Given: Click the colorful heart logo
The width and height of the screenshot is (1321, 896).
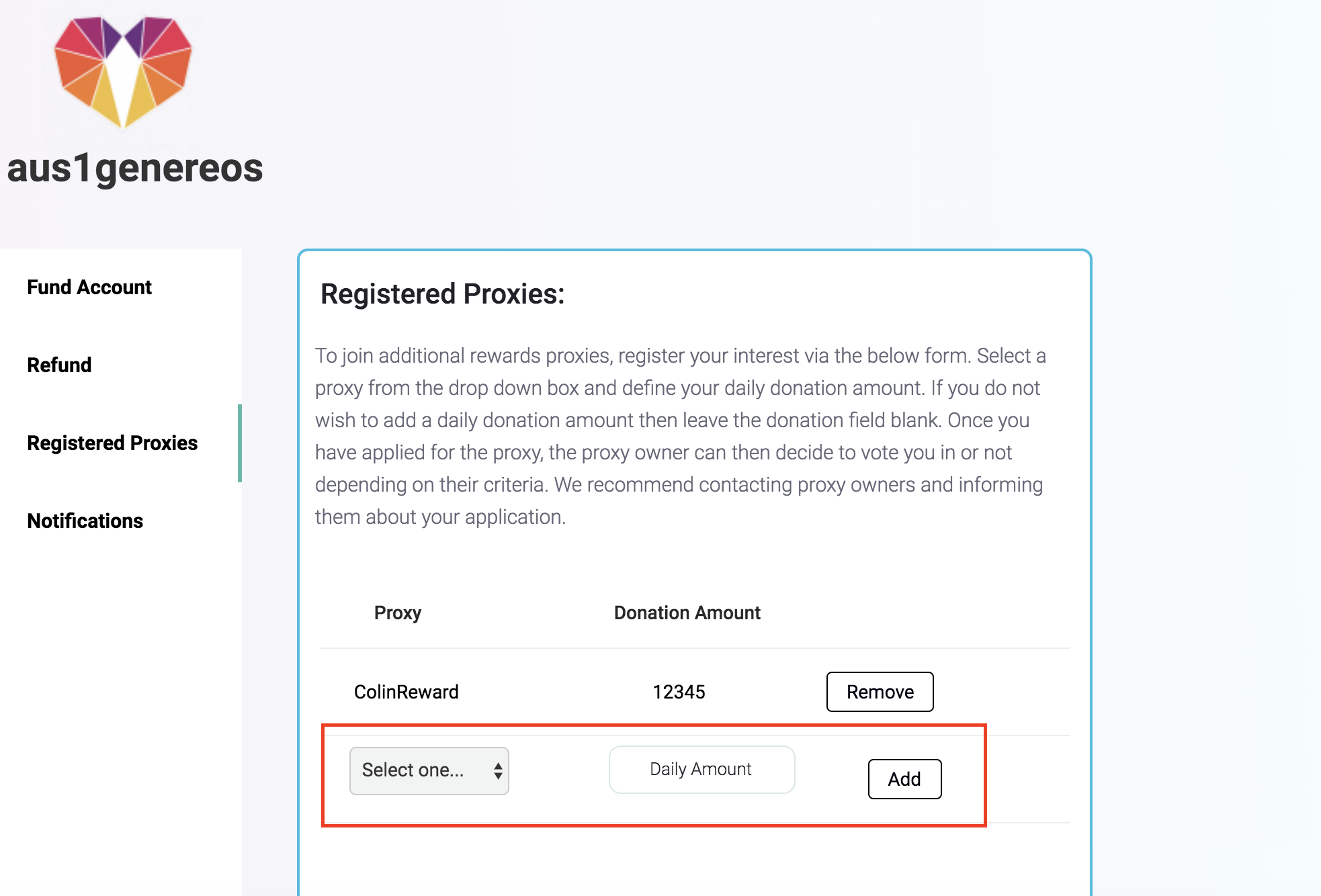Looking at the screenshot, I should (x=123, y=71).
